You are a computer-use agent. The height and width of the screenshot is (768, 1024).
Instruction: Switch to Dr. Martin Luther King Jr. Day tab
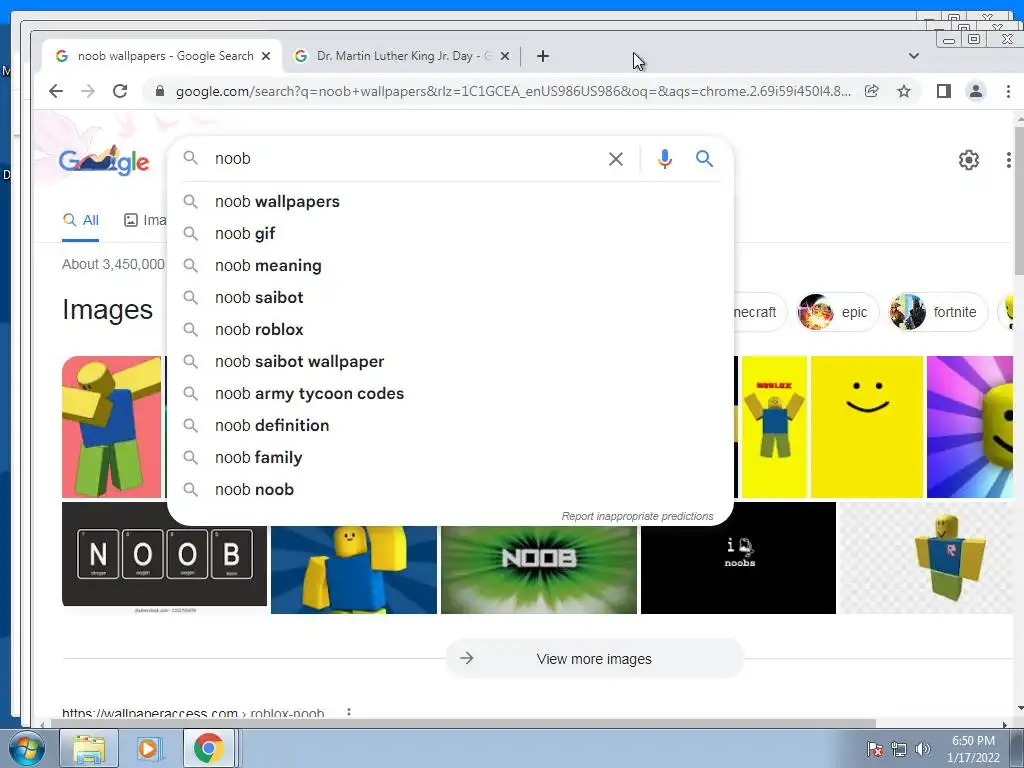[x=402, y=56]
